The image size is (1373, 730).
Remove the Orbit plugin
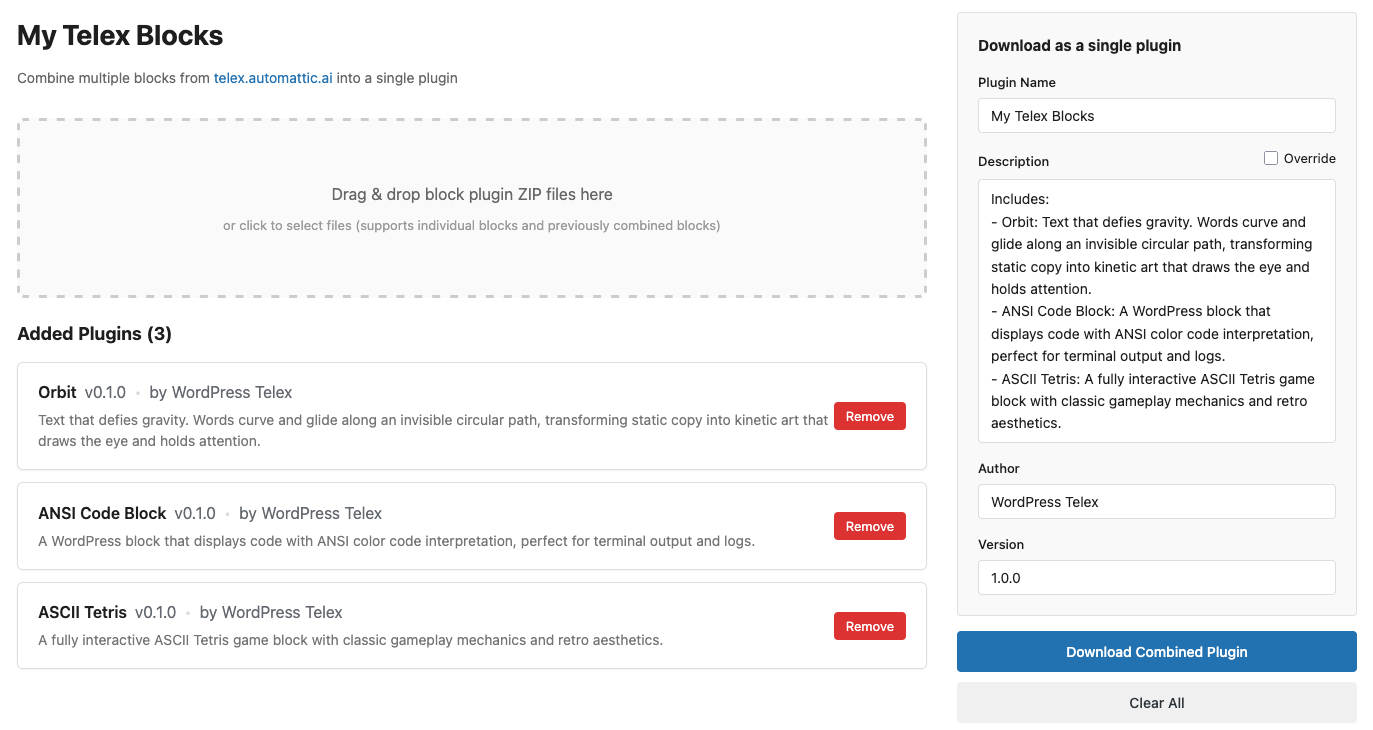pos(869,416)
